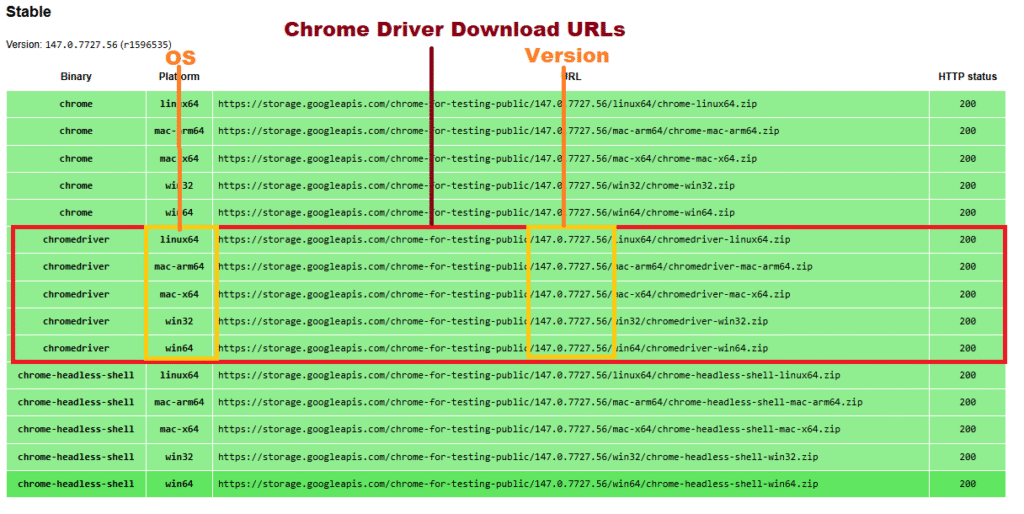Click the 200 status in chrome-headless-shell win64 row

tap(967, 484)
